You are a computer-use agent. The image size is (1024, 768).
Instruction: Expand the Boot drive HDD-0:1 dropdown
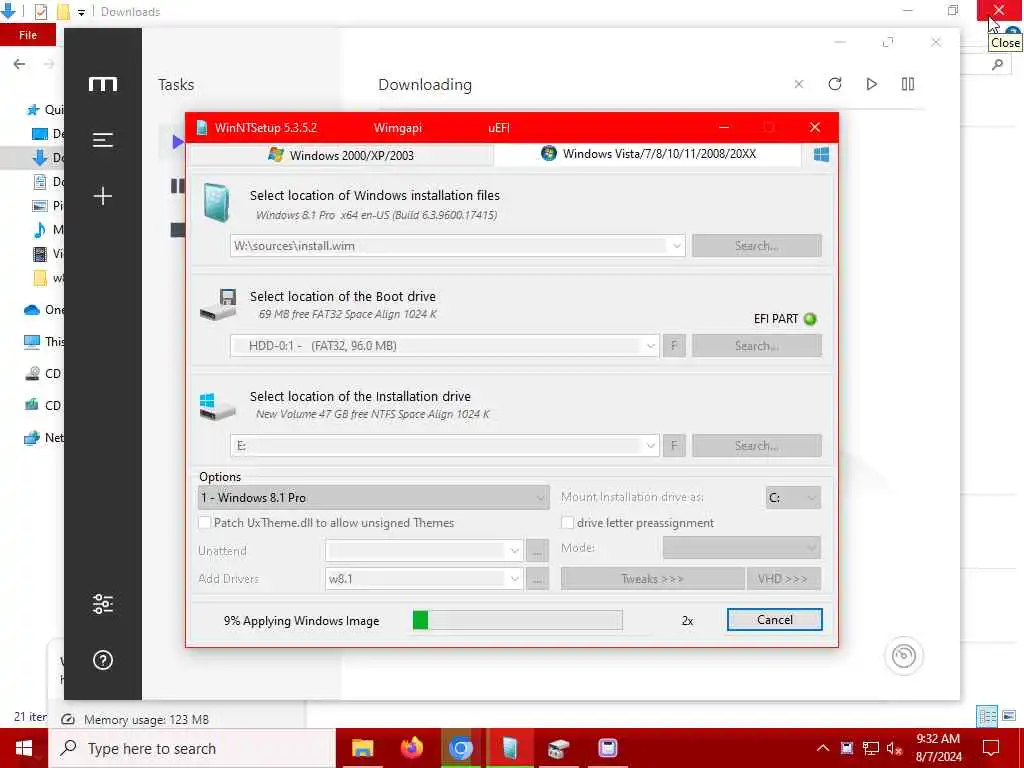[650, 346]
